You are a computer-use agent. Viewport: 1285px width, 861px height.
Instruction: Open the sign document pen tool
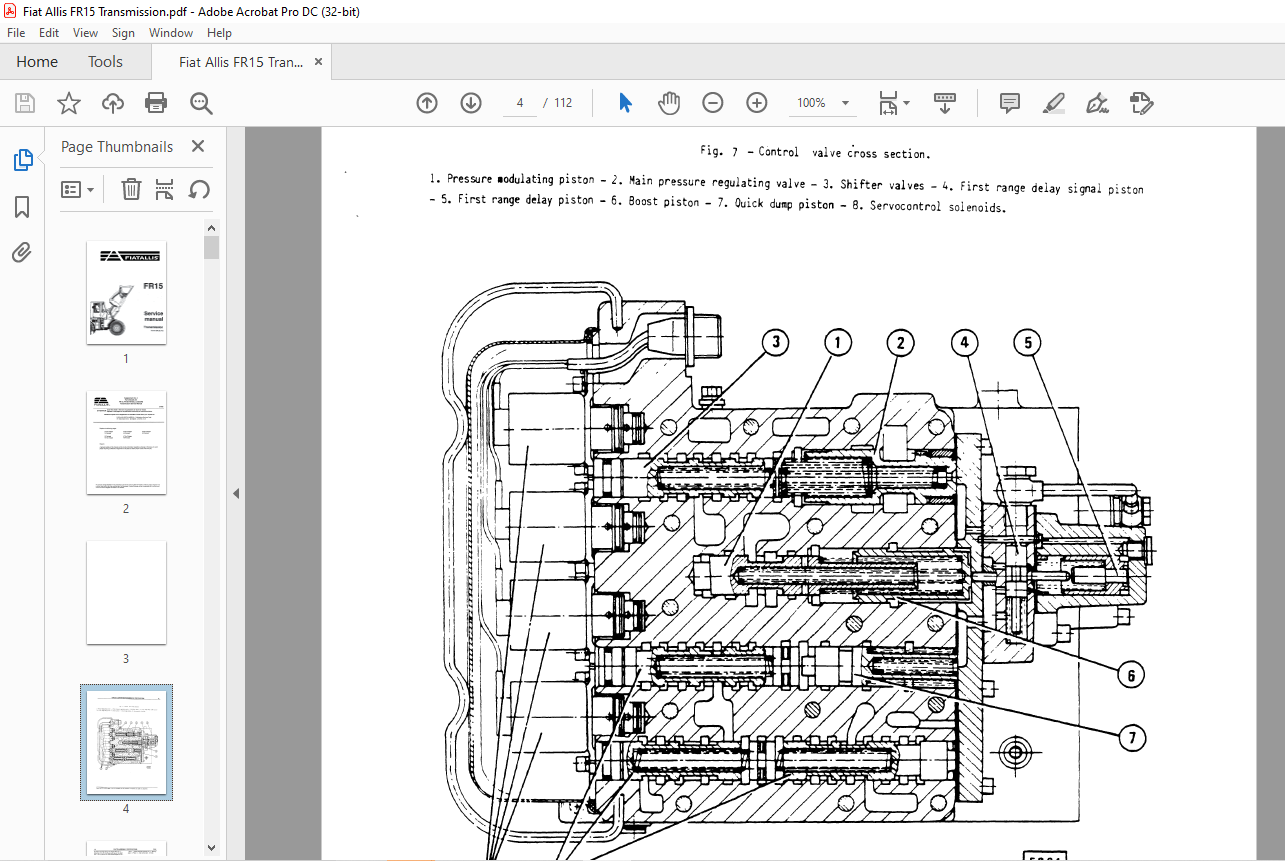pyautogui.click(x=1098, y=103)
